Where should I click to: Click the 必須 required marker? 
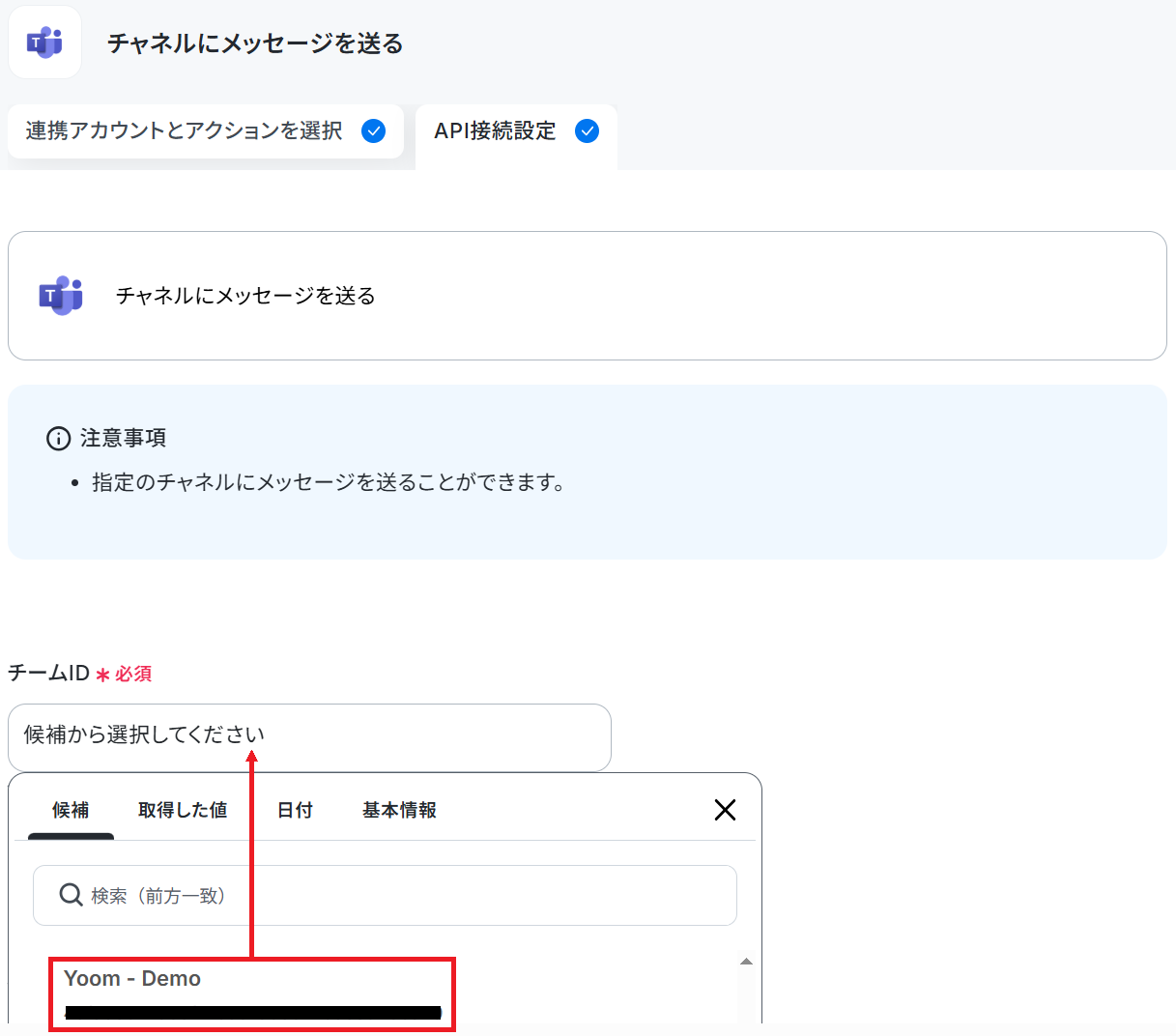tap(124, 674)
